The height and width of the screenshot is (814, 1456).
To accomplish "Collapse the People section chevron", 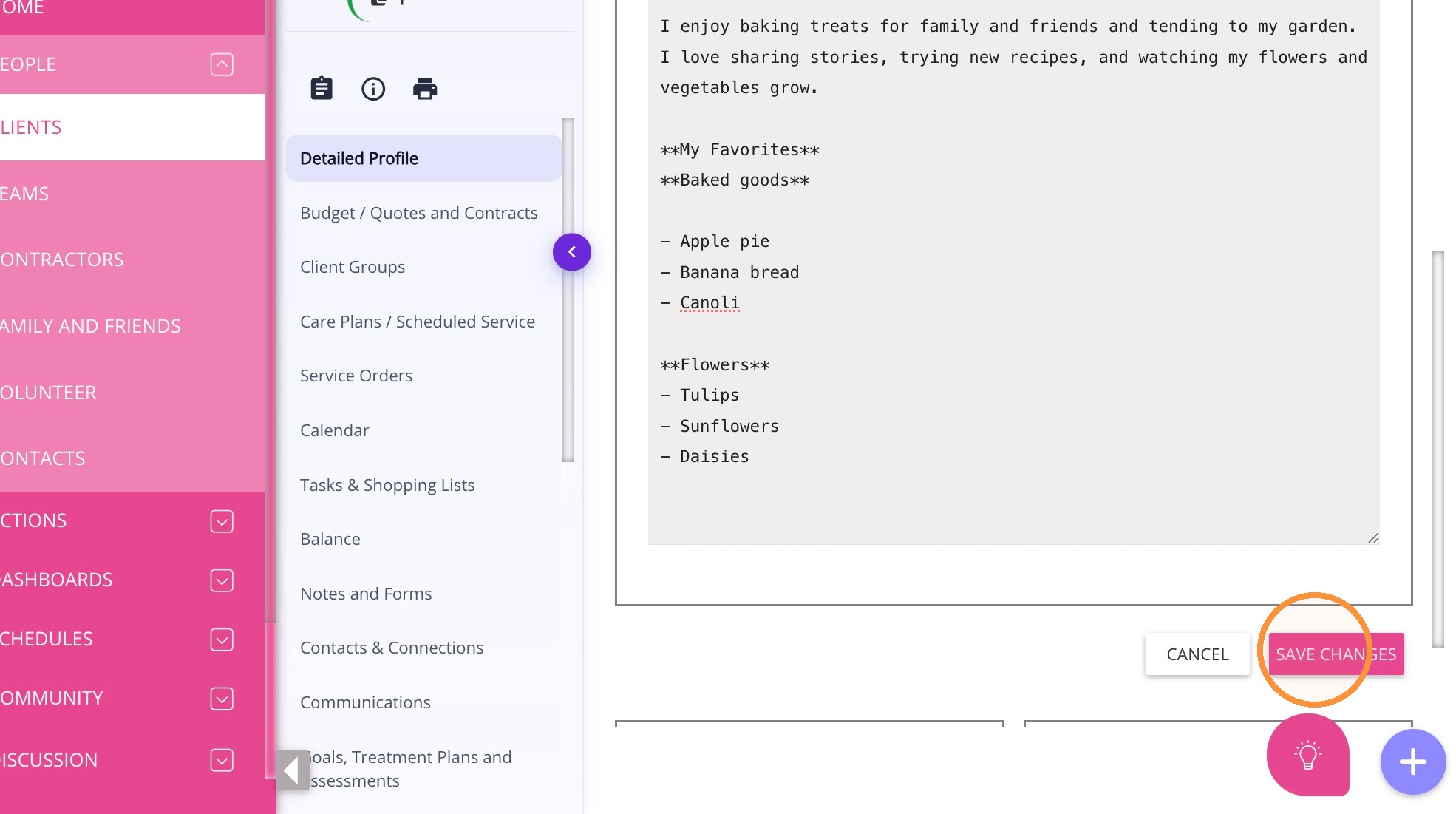I will pos(222,64).
